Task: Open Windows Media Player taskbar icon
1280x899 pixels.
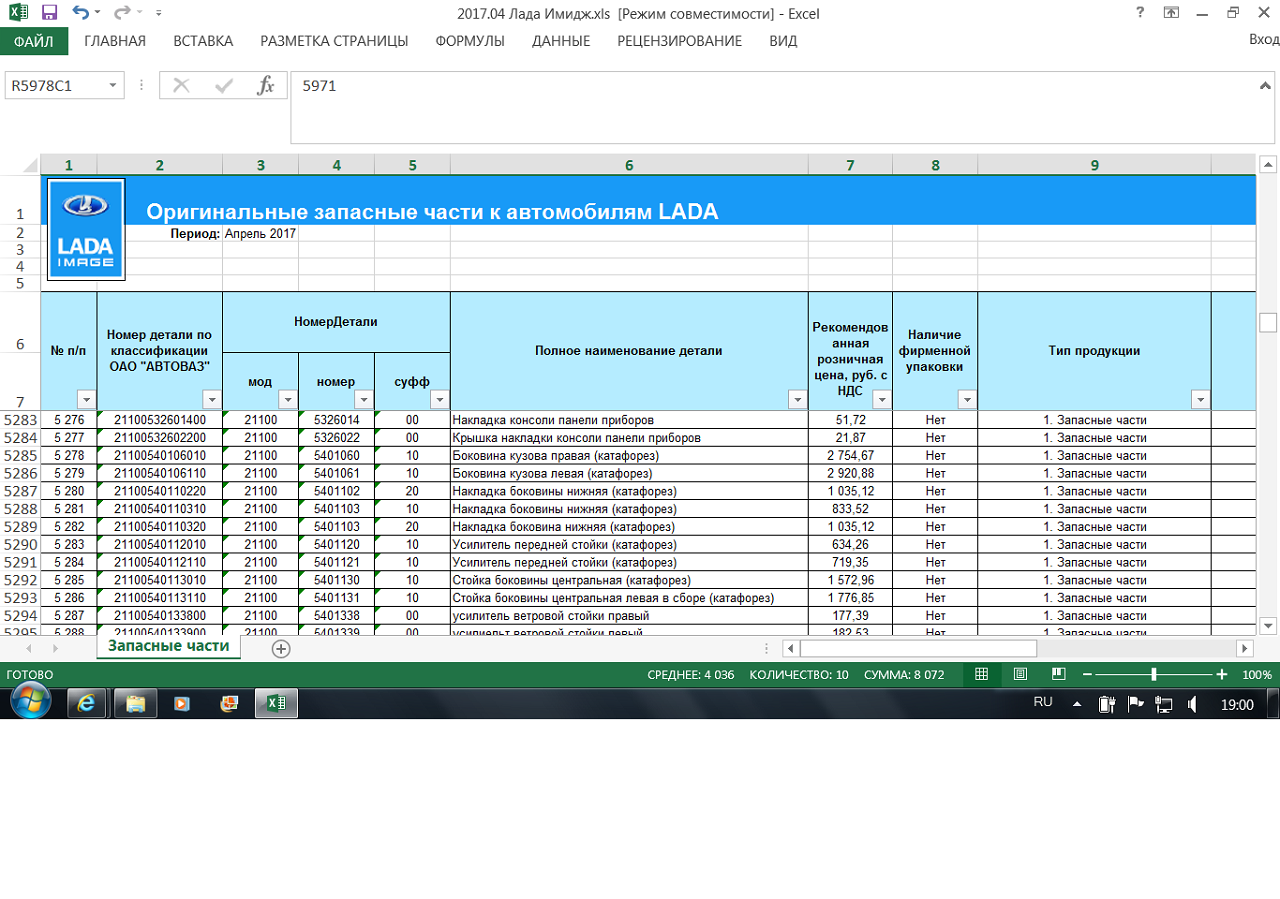Action: click(x=182, y=704)
